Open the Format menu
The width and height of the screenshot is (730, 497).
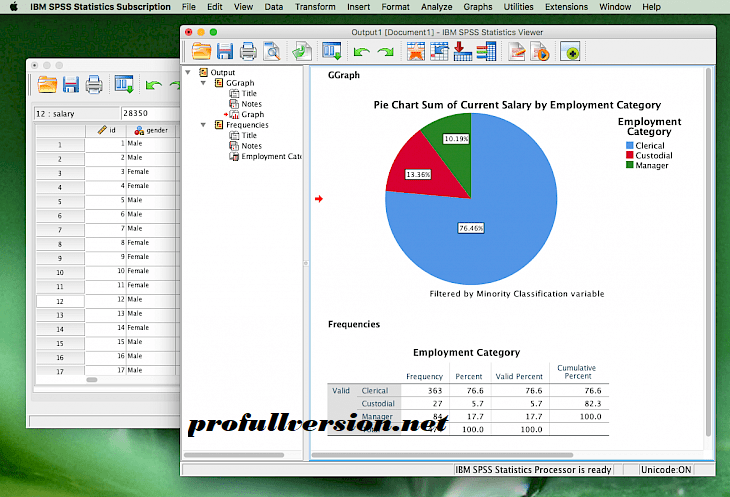coord(396,7)
